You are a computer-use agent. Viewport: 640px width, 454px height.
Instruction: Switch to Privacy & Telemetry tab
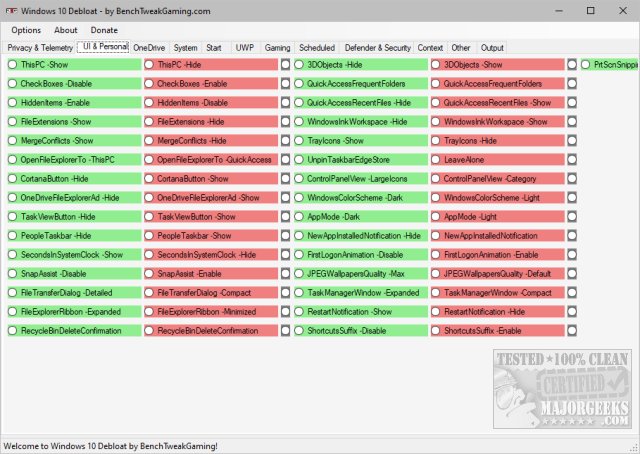click(x=40, y=48)
